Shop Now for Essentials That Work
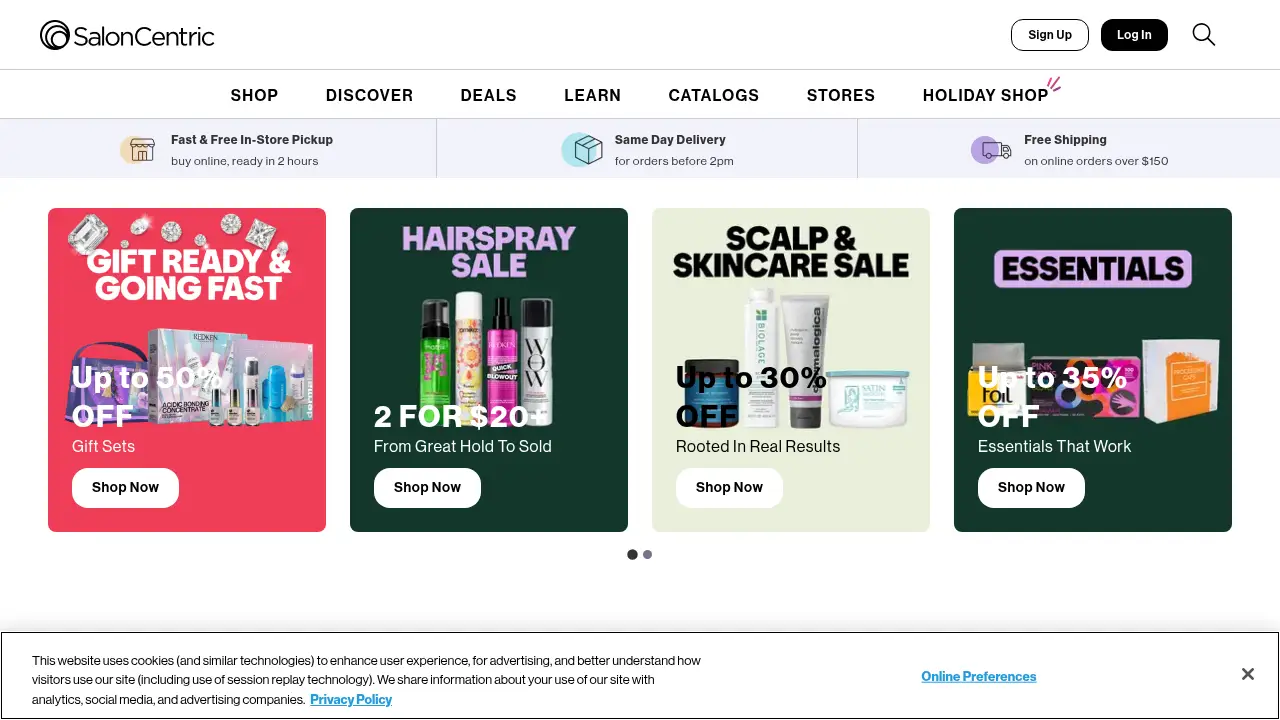 coord(1031,488)
